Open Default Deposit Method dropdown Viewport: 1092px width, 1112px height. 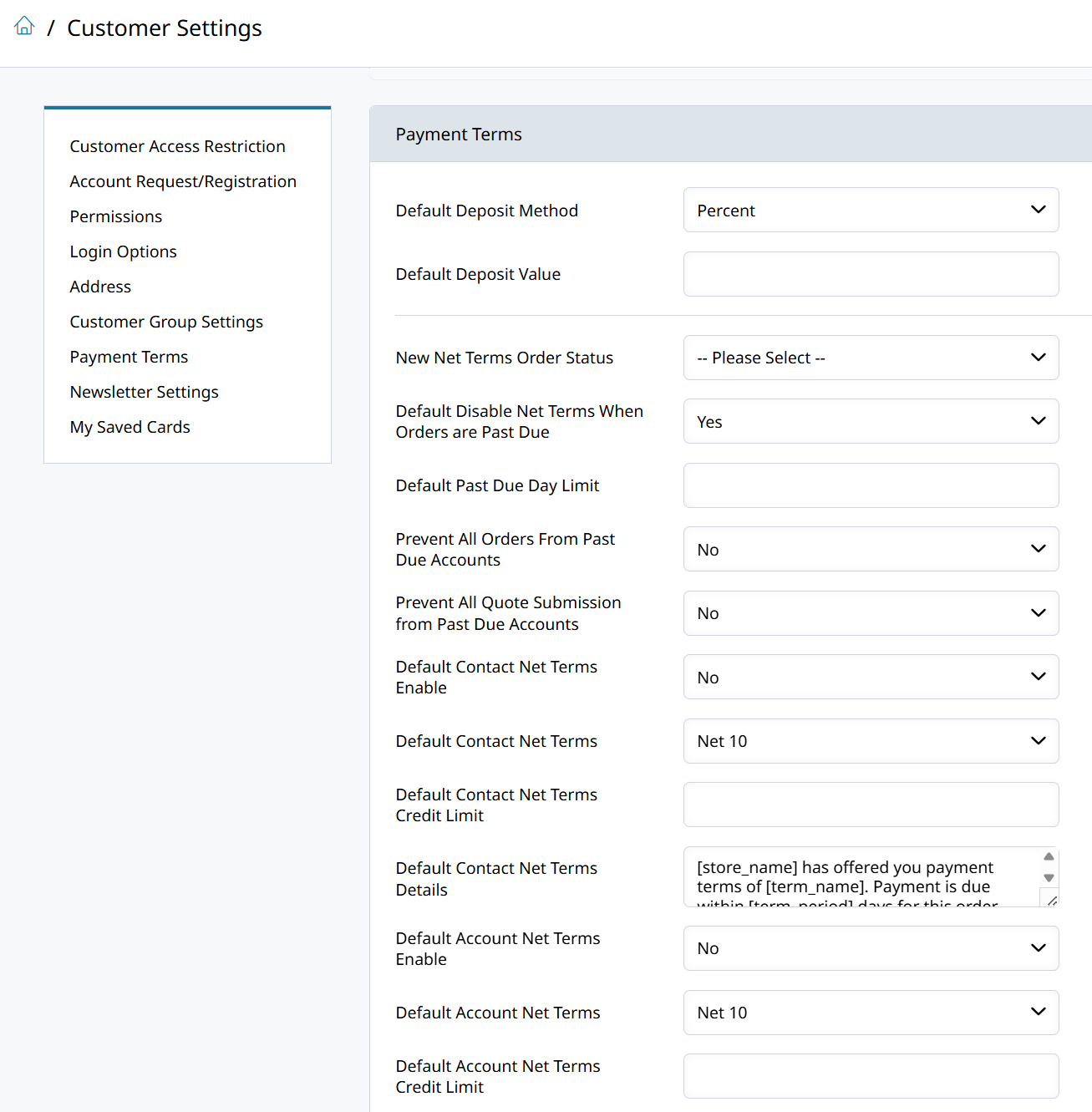point(871,211)
